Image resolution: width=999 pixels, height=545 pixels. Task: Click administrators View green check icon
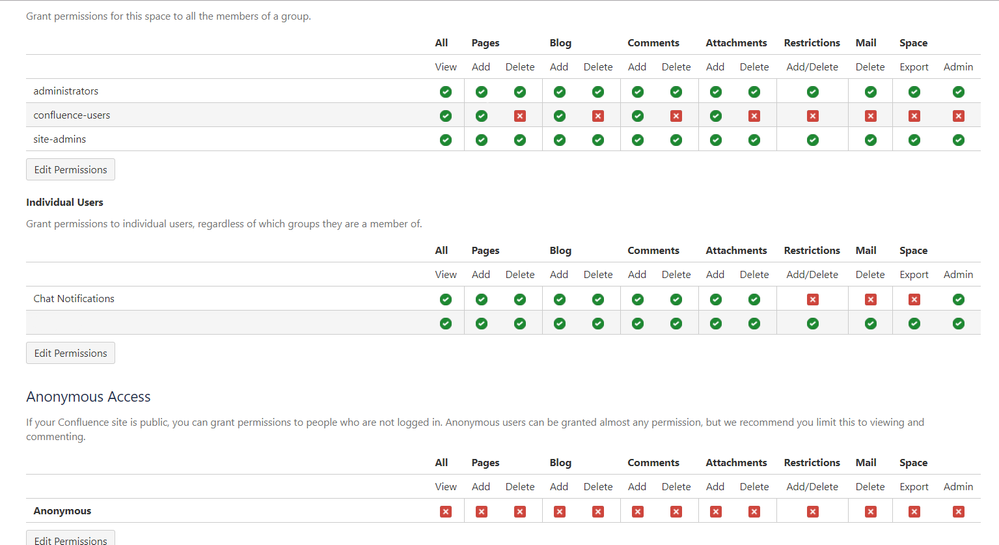[x=445, y=92]
